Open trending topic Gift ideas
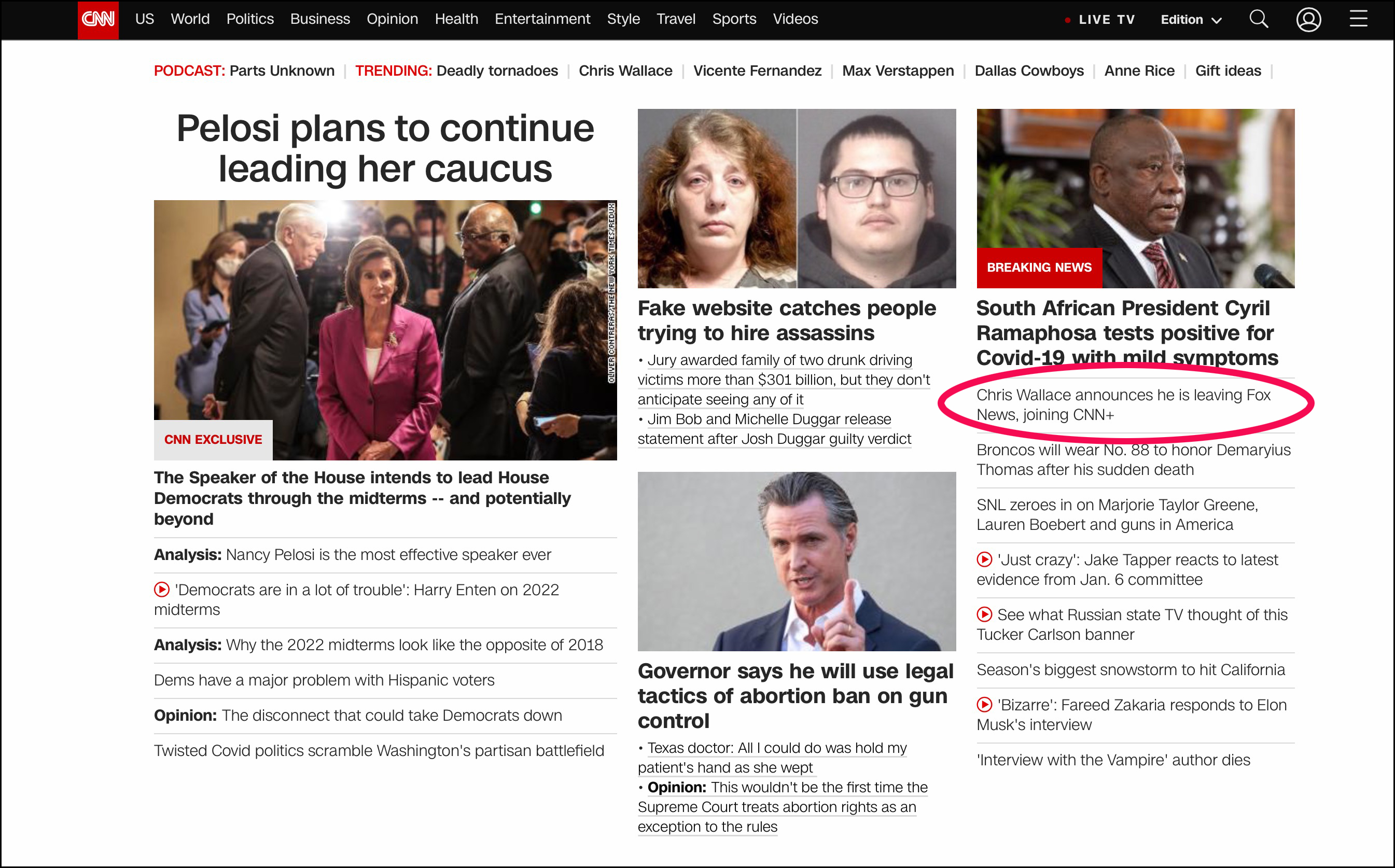The image size is (1395, 868). 1228,71
